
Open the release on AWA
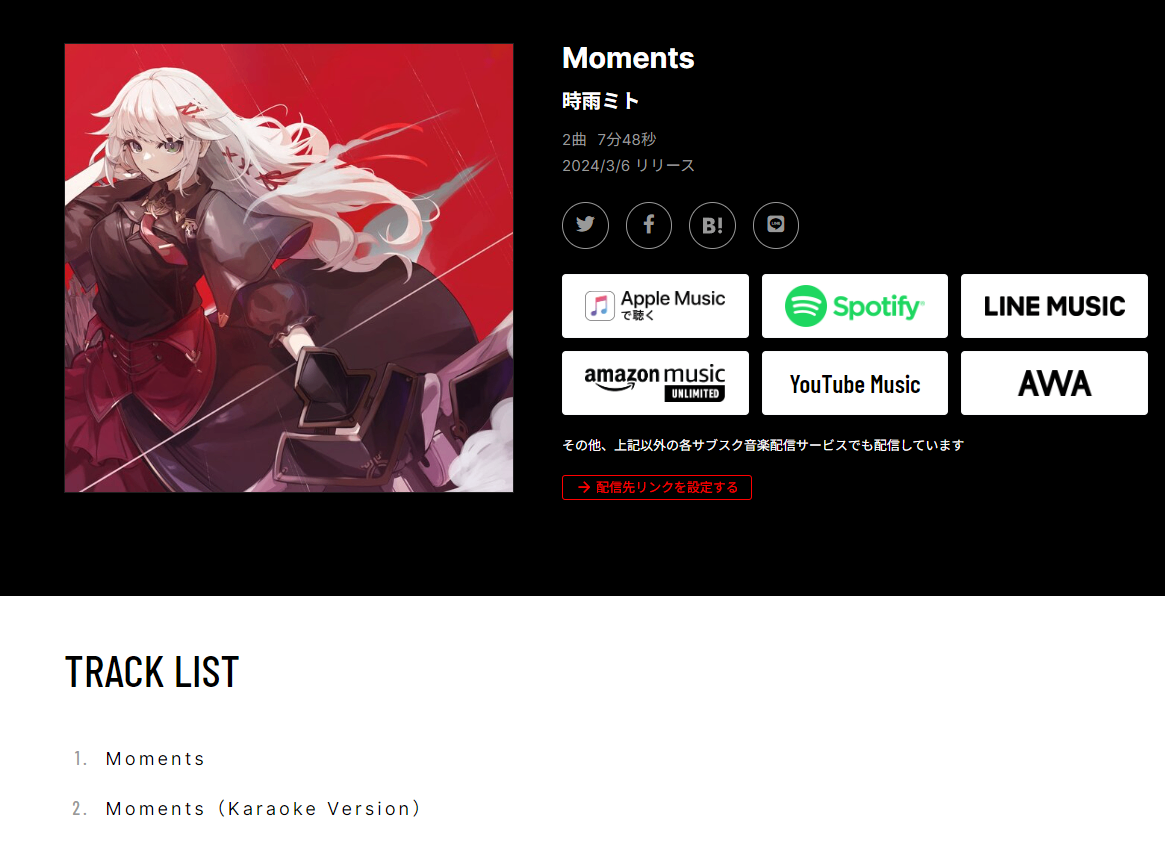(x=1054, y=383)
